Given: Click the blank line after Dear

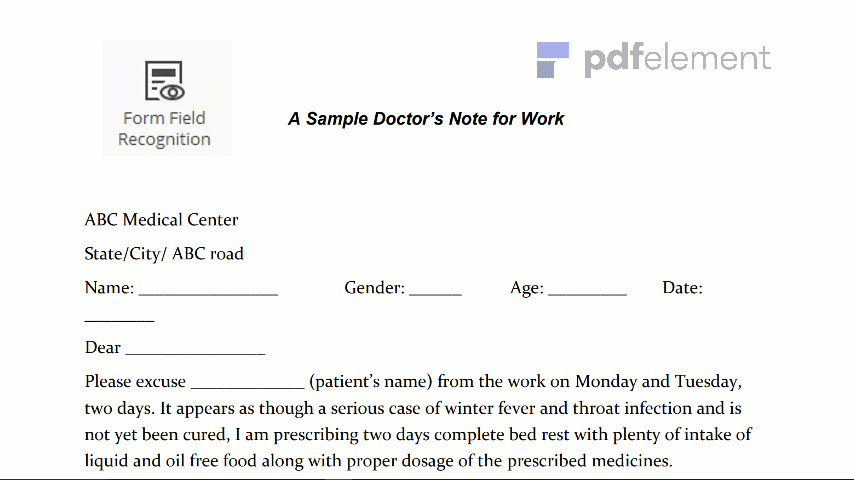Looking at the screenshot, I should coord(195,351).
